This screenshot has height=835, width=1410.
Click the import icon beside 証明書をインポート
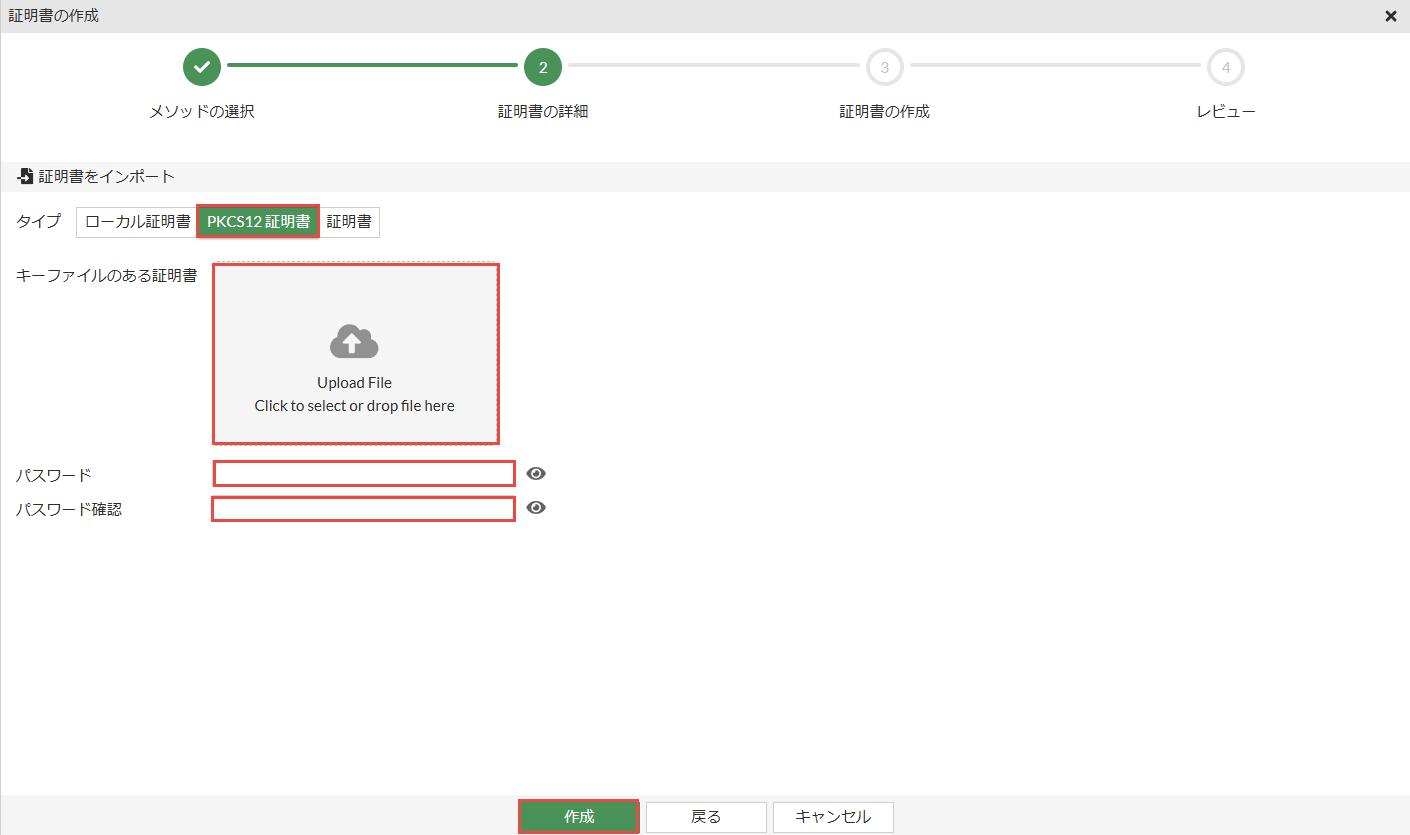pyautogui.click(x=25, y=177)
